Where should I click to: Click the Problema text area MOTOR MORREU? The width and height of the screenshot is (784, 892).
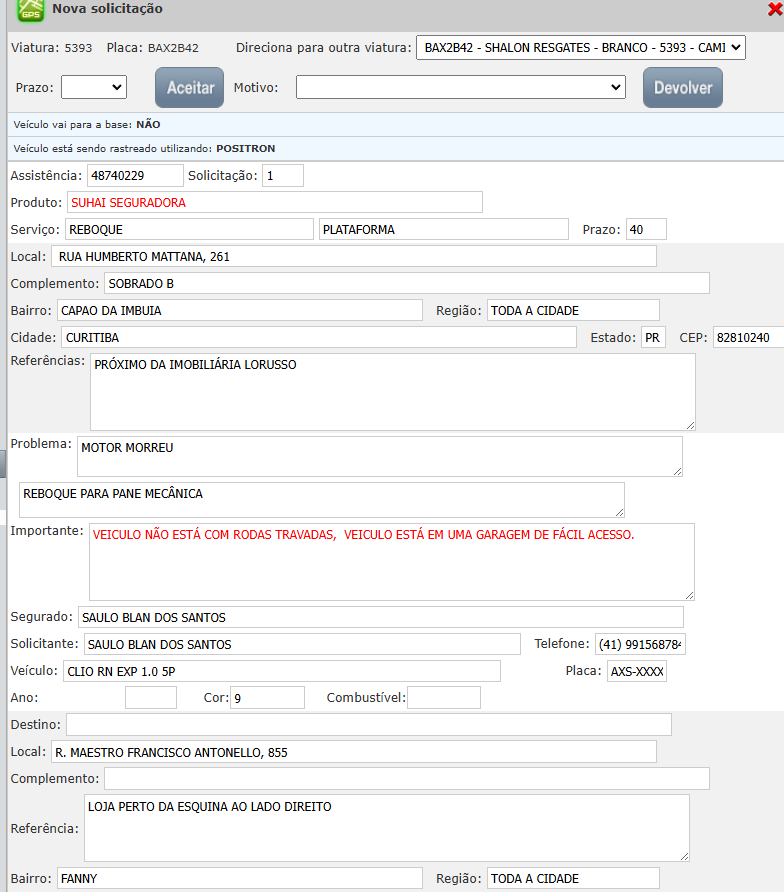click(x=380, y=457)
